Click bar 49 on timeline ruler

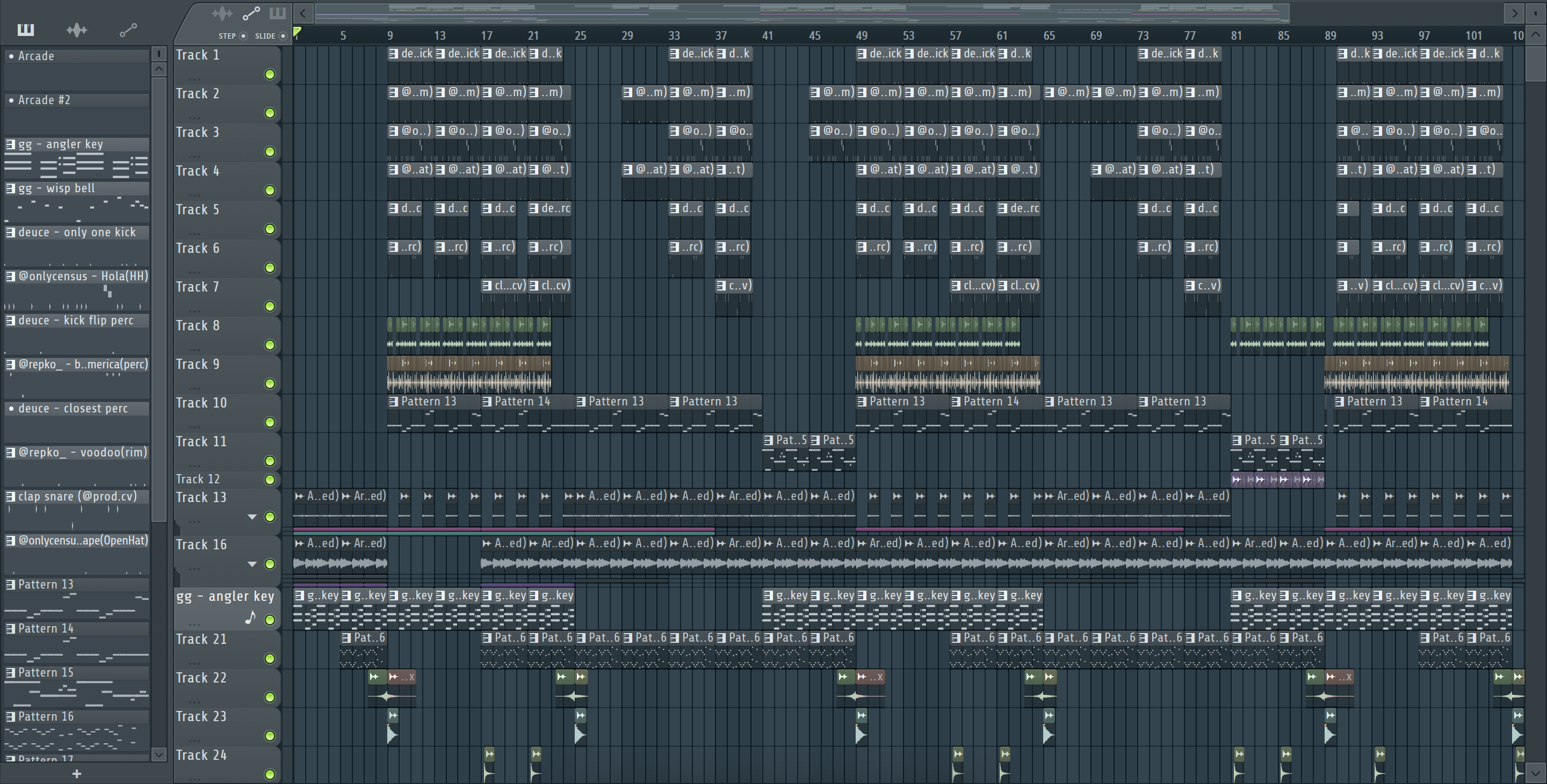tap(861, 35)
